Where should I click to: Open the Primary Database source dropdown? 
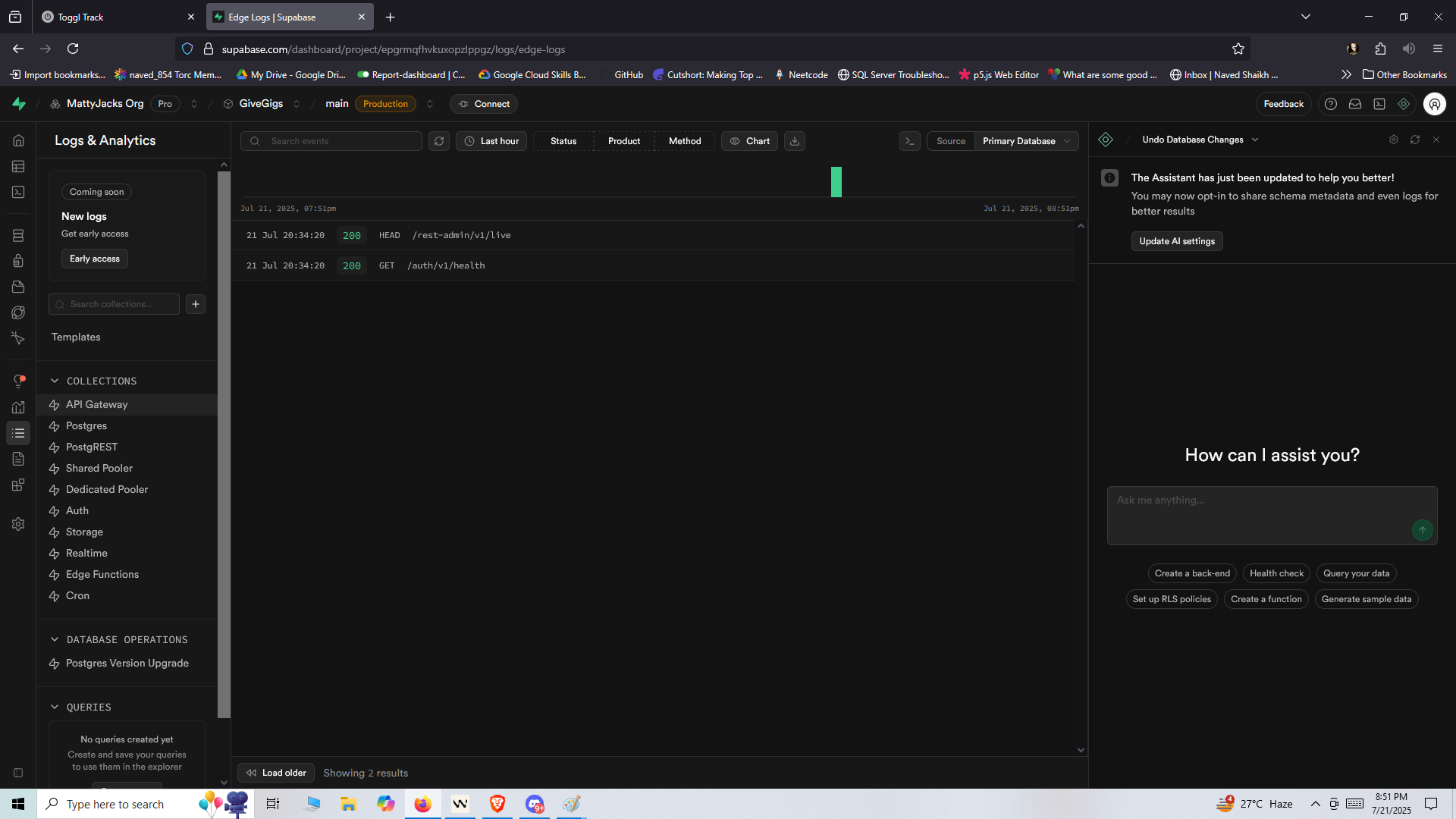pos(1026,141)
